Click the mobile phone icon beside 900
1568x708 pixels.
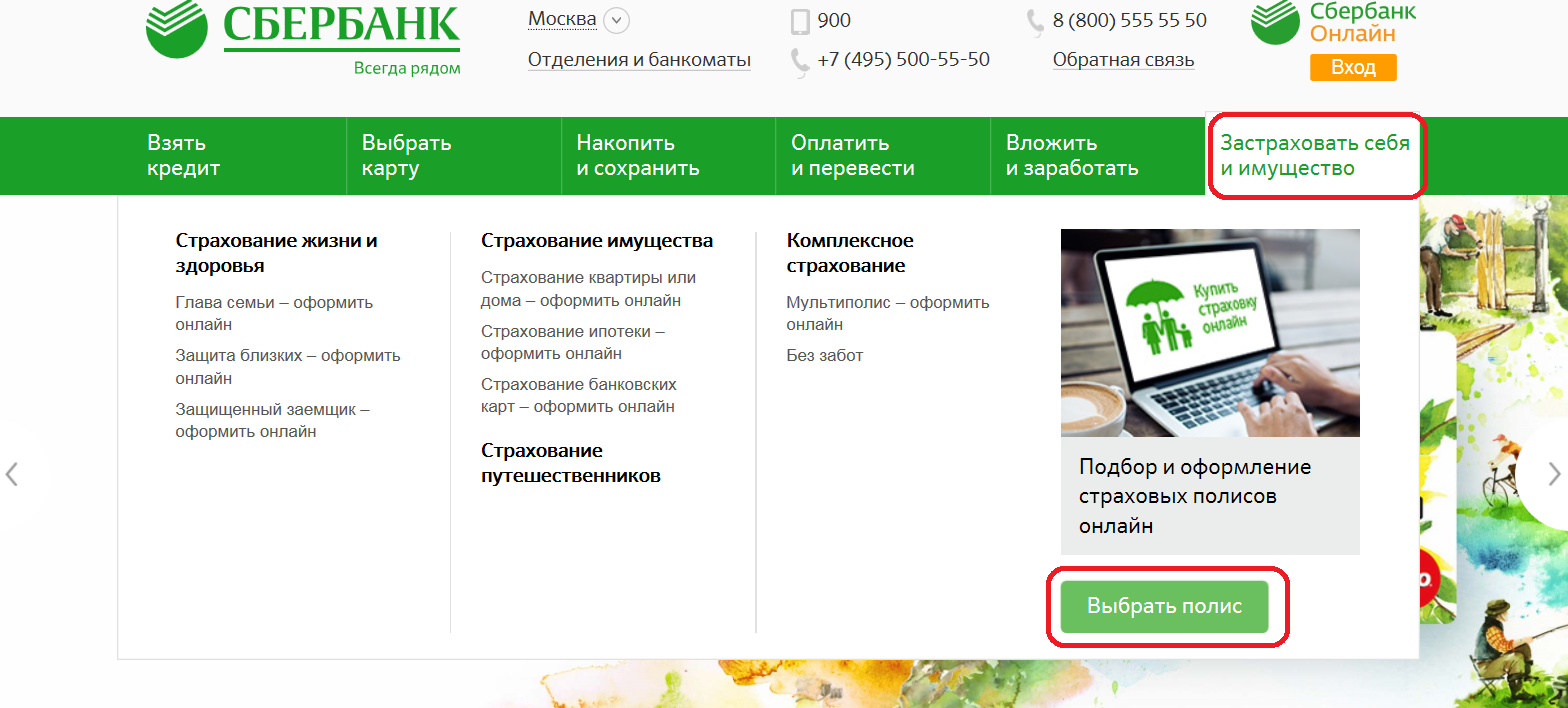point(800,21)
